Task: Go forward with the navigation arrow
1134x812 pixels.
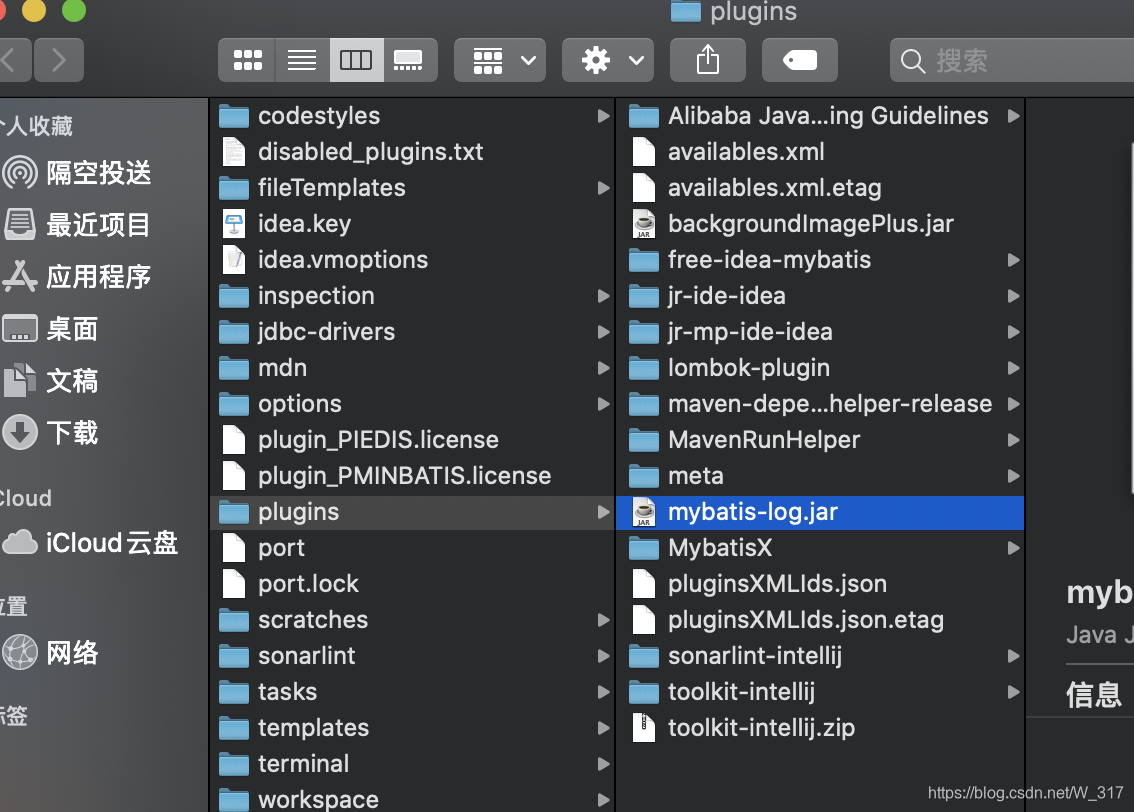Action: coord(59,60)
